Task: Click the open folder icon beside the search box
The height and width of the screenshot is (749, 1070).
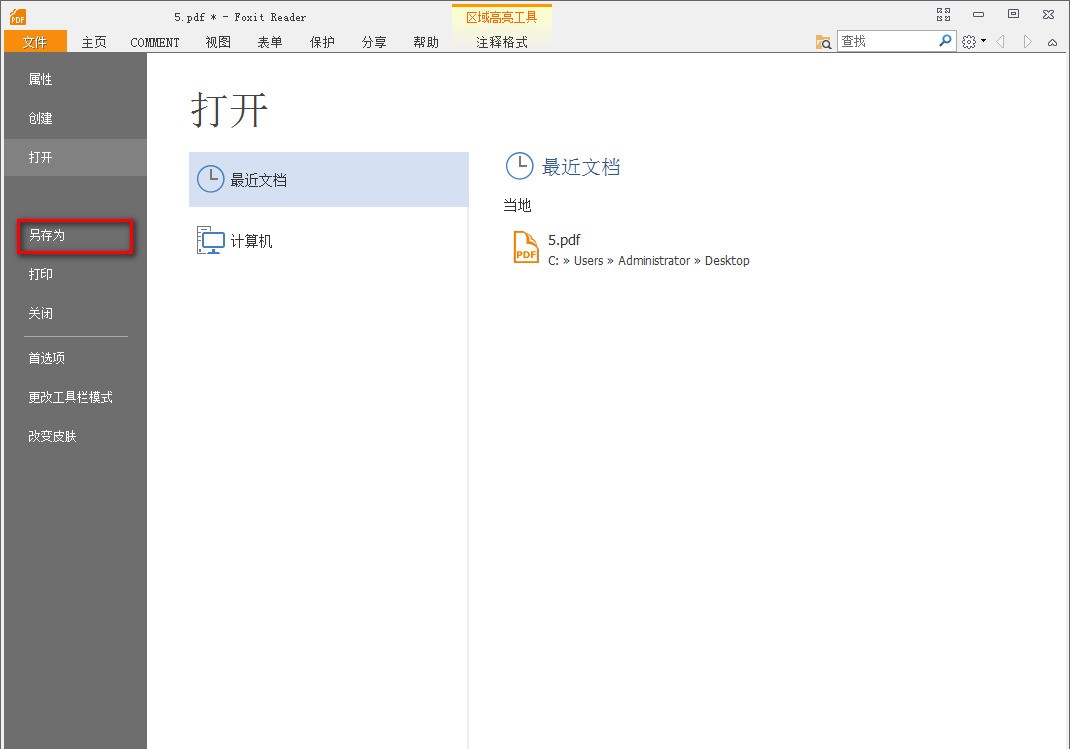Action: 823,41
